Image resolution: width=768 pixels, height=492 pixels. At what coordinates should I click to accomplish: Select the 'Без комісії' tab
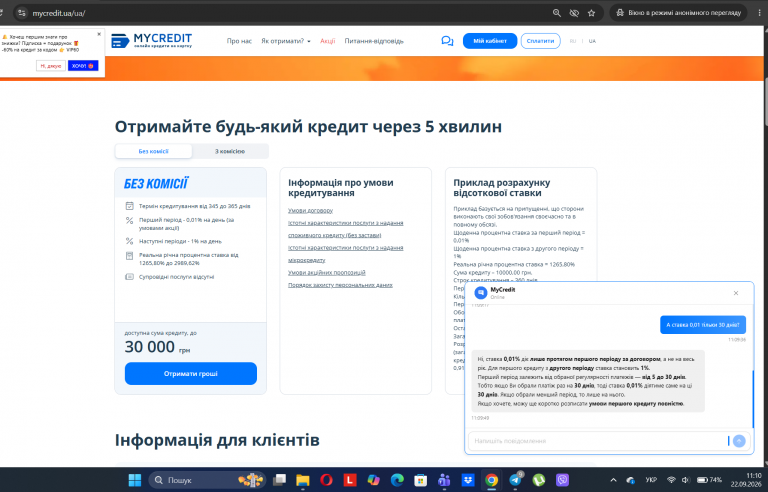click(x=153, y=151)
